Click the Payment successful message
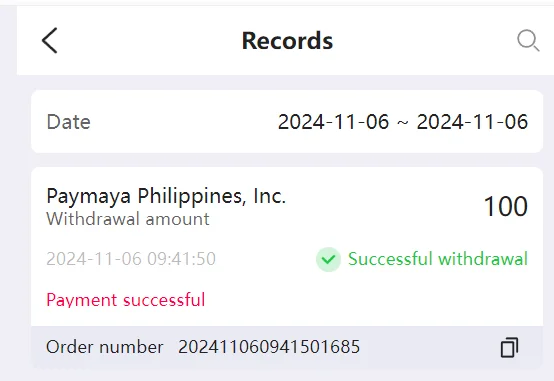 click(x=125, y=300)
